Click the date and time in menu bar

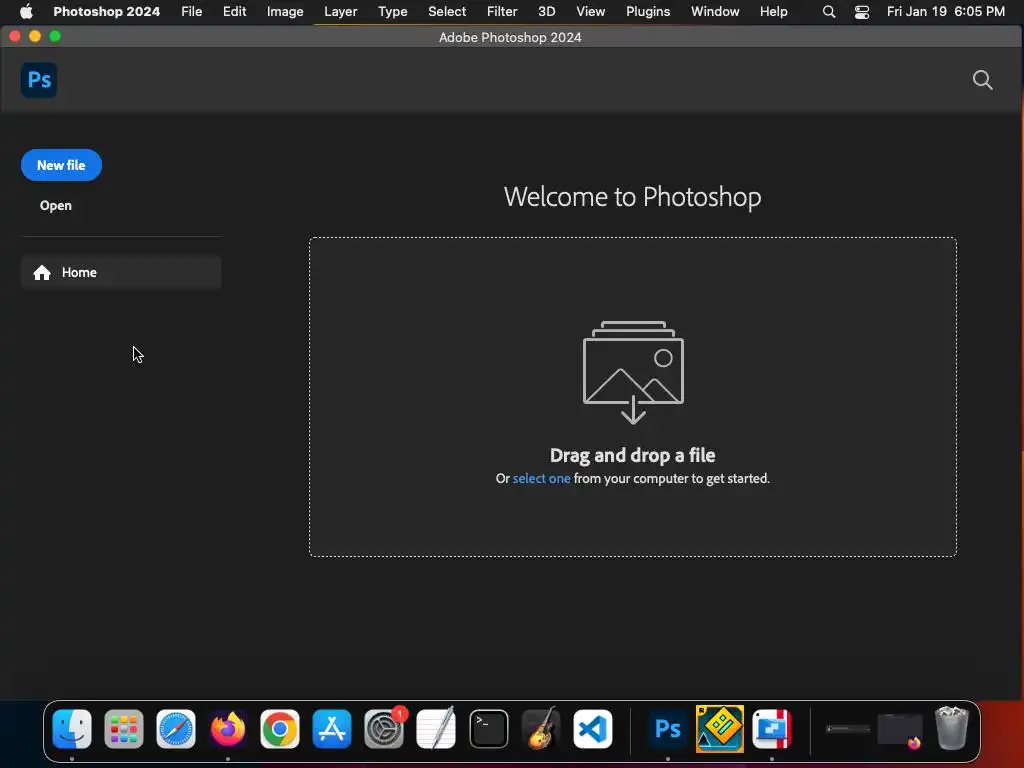coord(946,11)
